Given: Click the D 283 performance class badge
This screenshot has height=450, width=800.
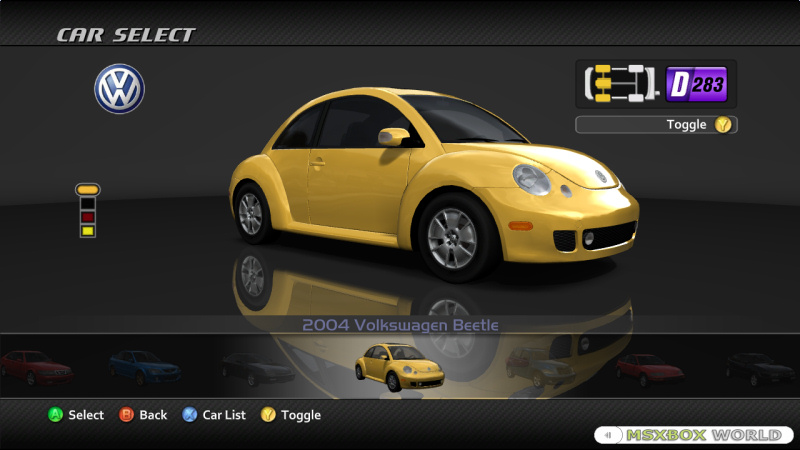Looking at the screenshot, I should 696,84.
